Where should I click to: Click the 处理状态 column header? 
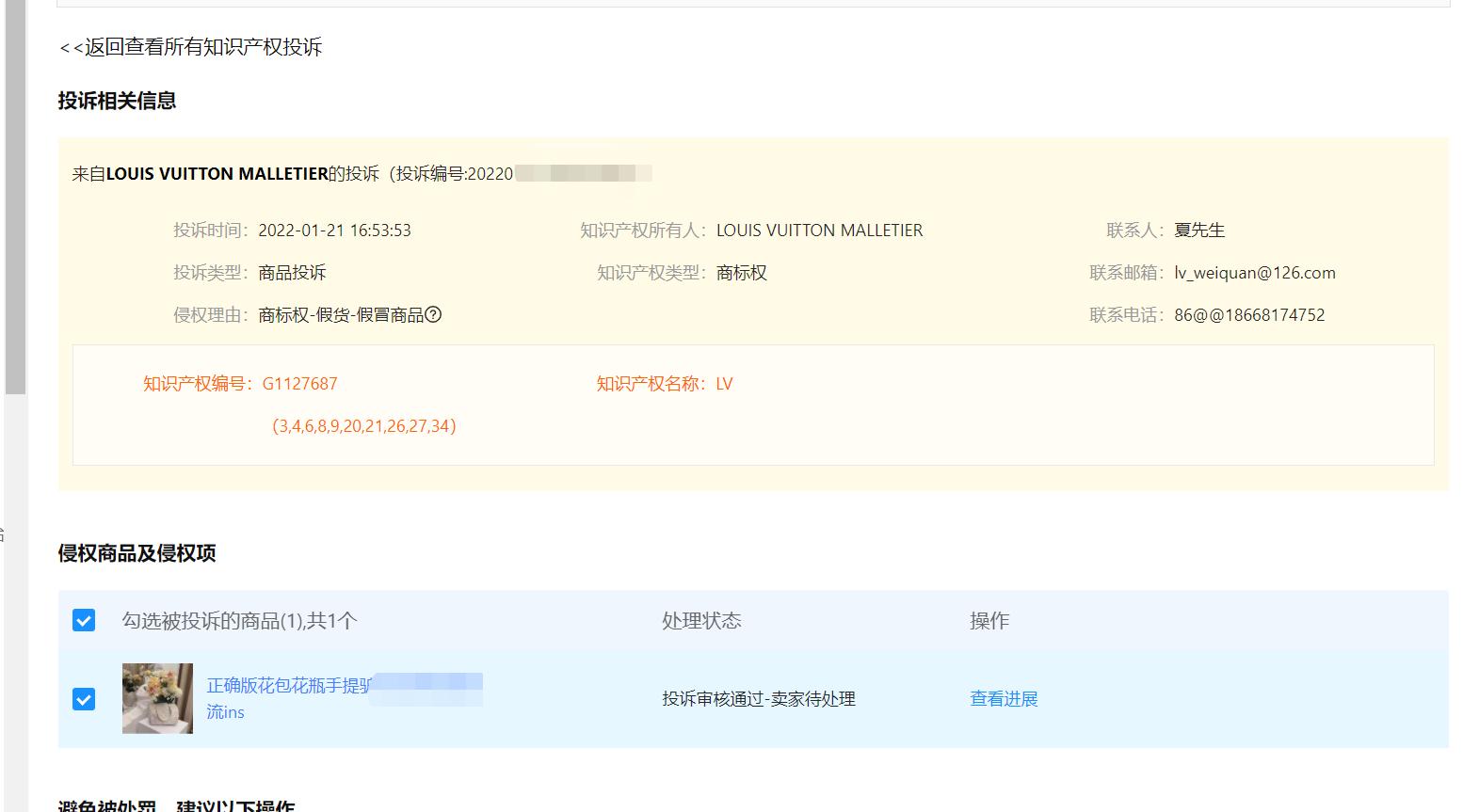[x=700, y=621]
